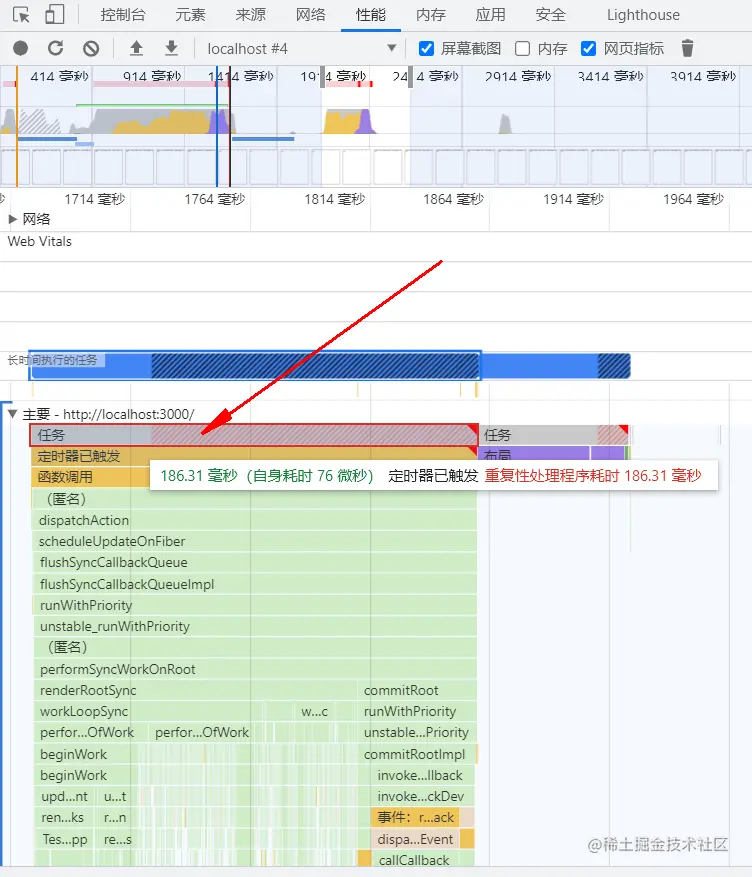Open the 安全 tab
The height and width of the screenshot is (877, 752).
pos(551,15)
